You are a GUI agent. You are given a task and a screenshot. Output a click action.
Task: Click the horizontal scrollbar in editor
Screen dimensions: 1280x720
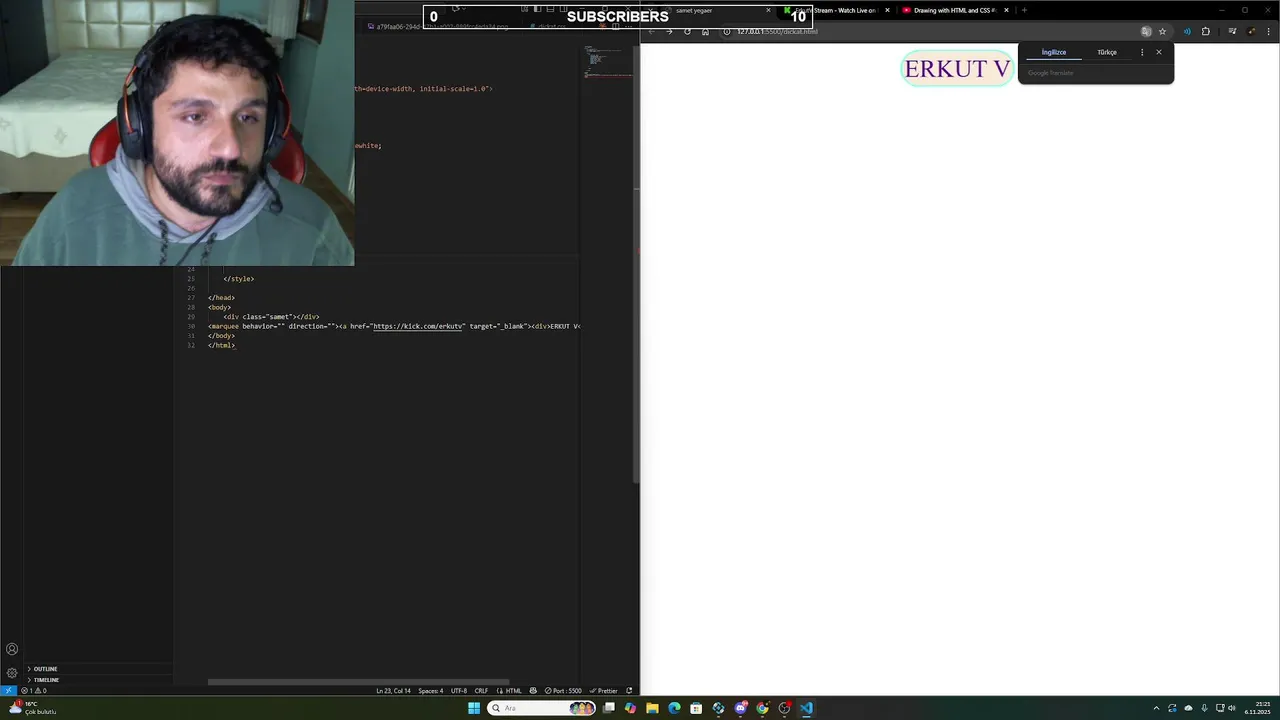pyautogui.click(x=358, y=682)
